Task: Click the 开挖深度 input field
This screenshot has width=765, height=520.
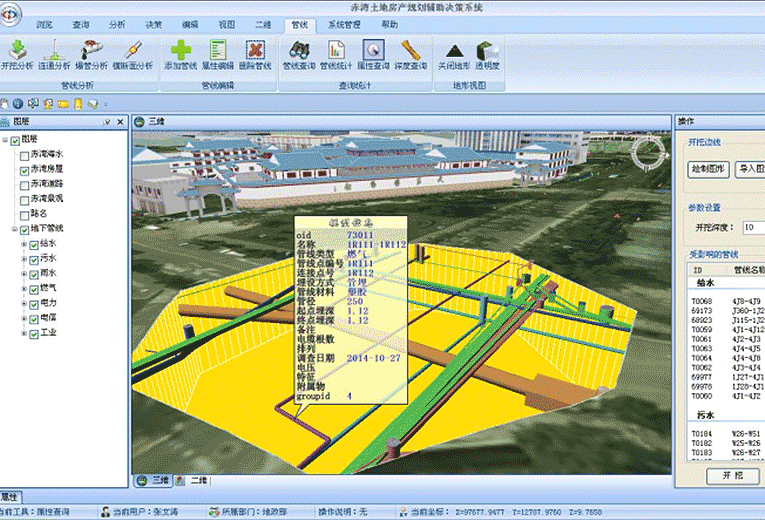Action: [x=752, y=227]
